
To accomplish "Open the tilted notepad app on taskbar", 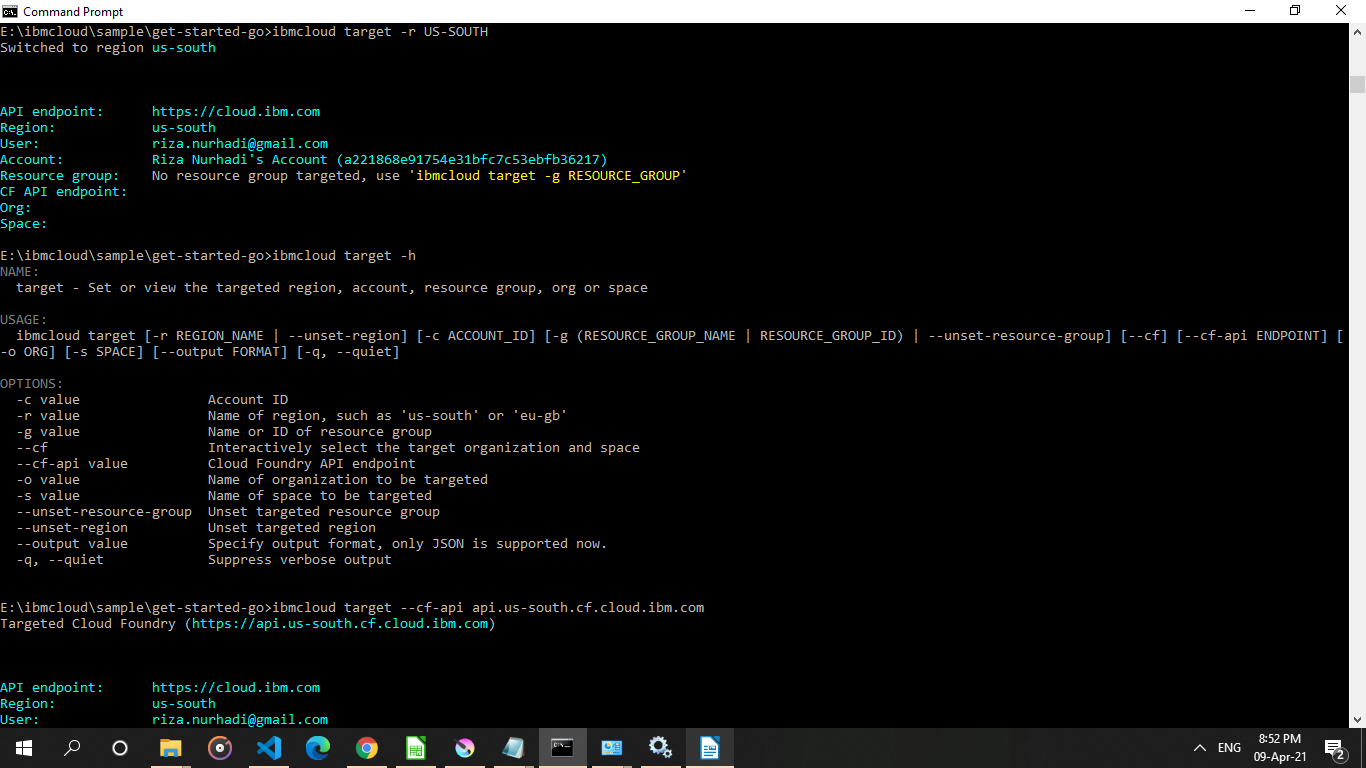I will pyautogui.click(x=514, y=747).
